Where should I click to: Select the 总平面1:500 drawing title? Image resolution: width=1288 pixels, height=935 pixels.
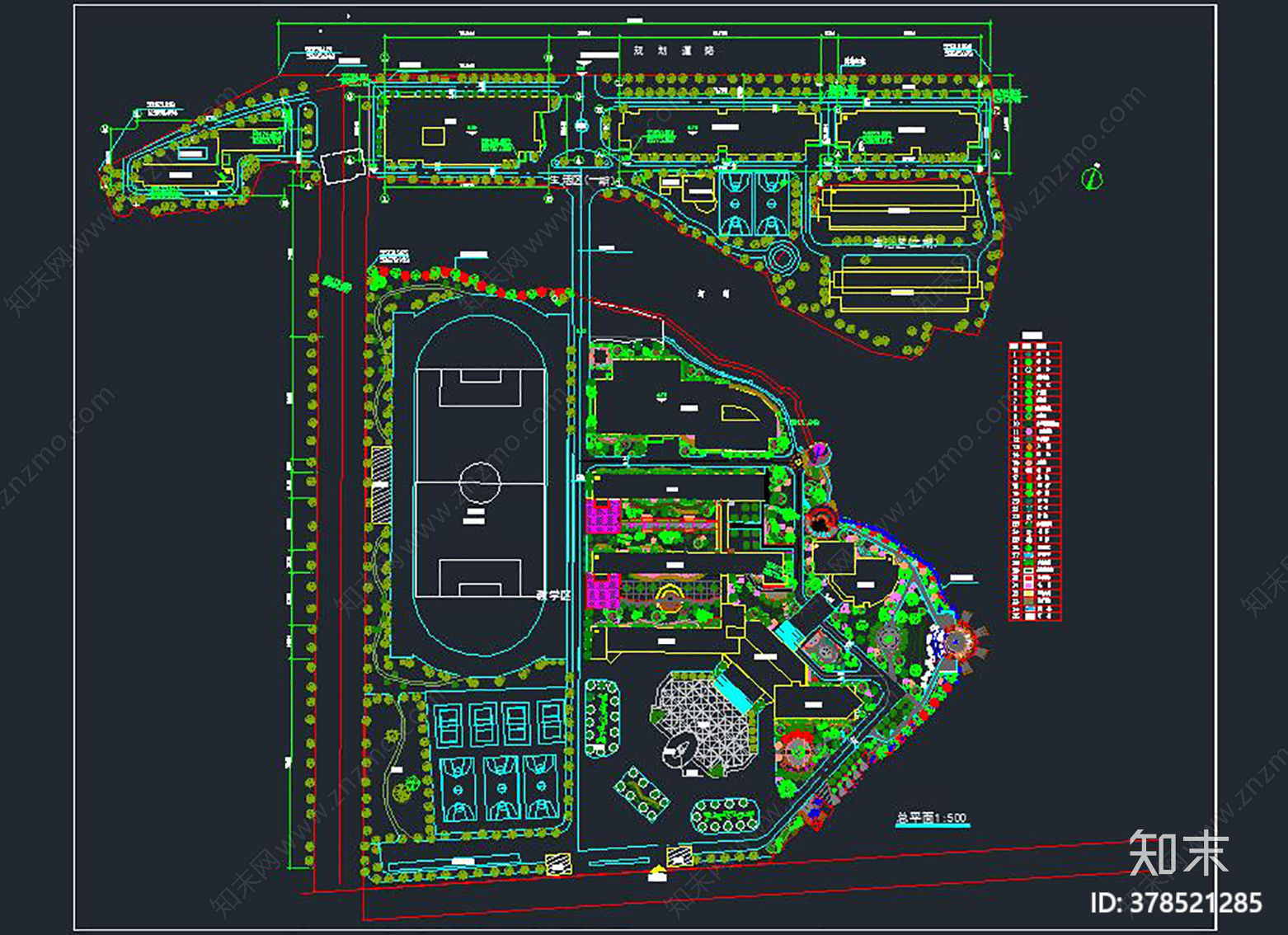click(932, 818)
